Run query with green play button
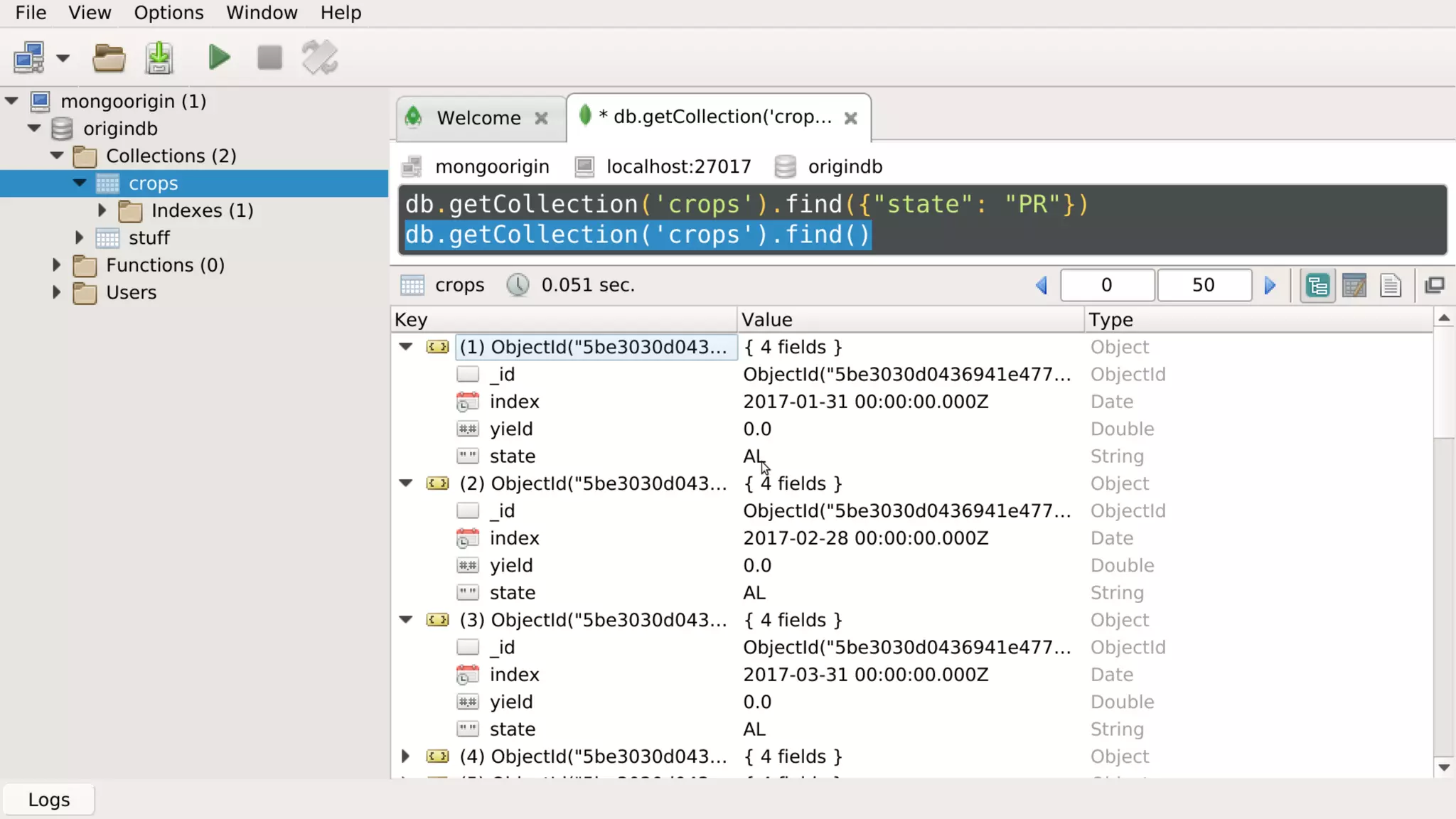Screen dimensions: 1456x819 pyautogui.click(x=219, y=58)
